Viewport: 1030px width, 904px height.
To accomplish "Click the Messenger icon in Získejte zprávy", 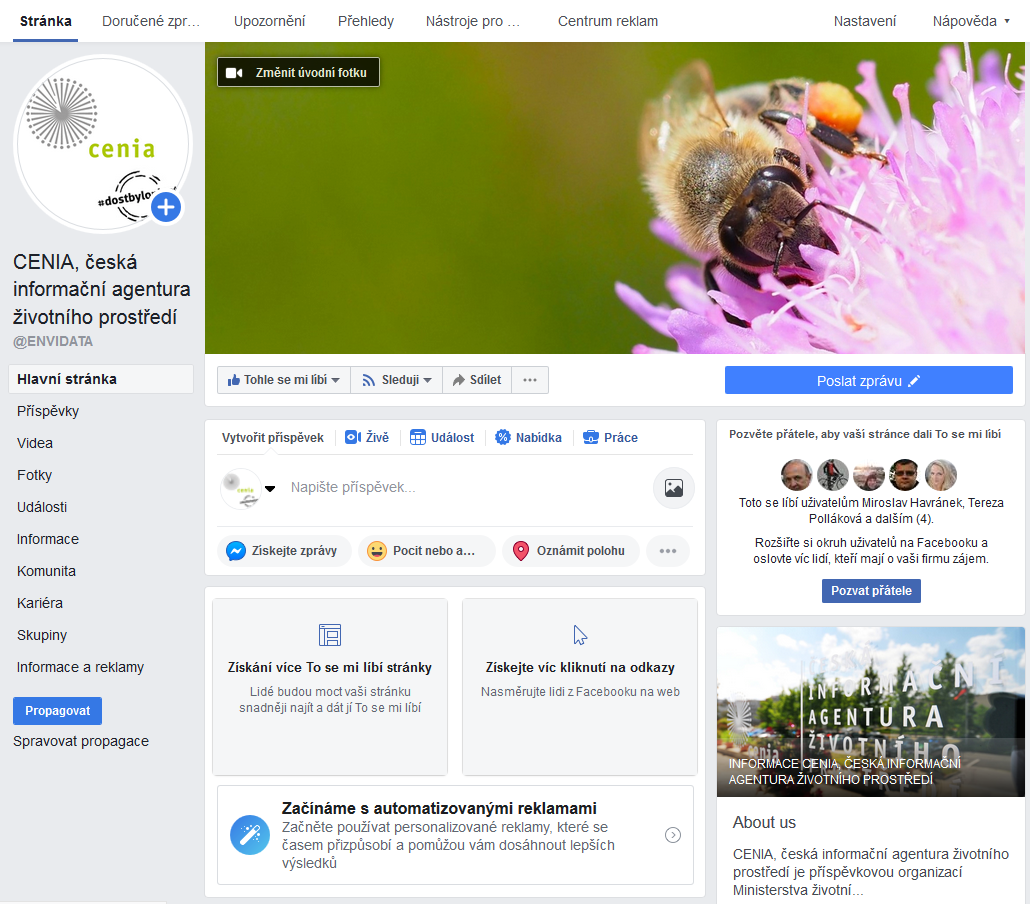I will [x=236, y=551].
